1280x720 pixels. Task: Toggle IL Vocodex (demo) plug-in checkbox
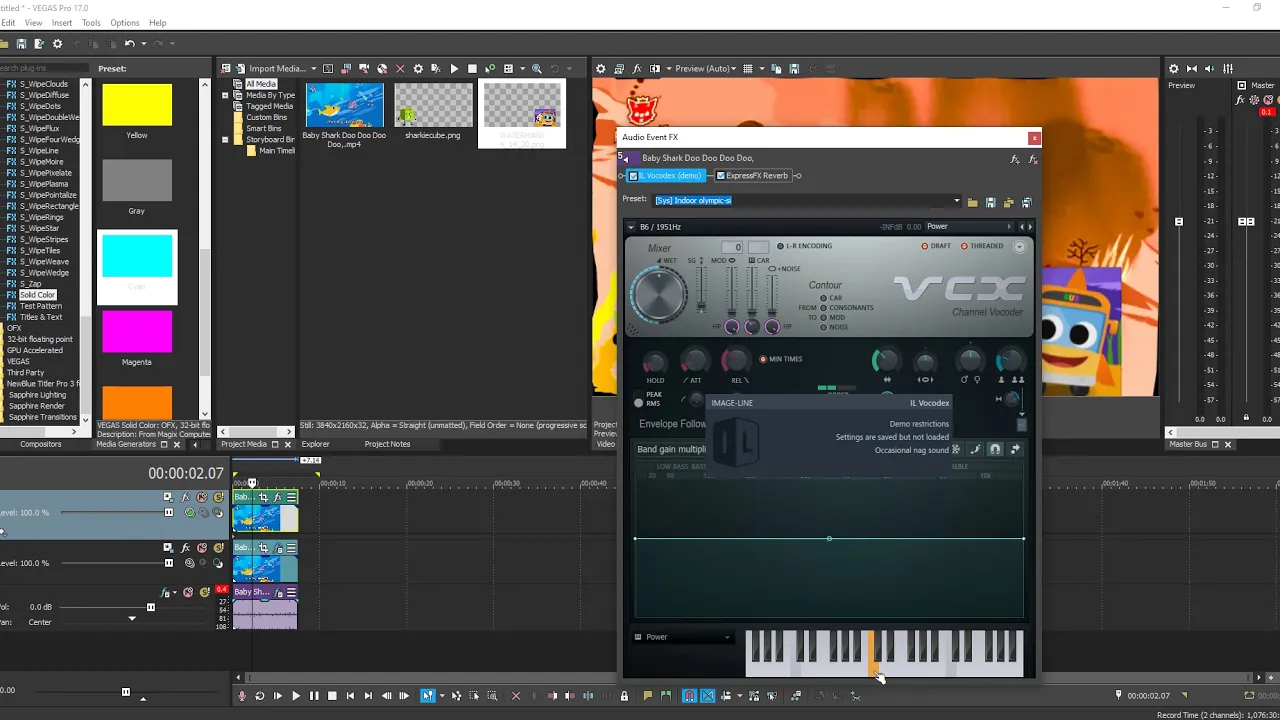[633, 176]
